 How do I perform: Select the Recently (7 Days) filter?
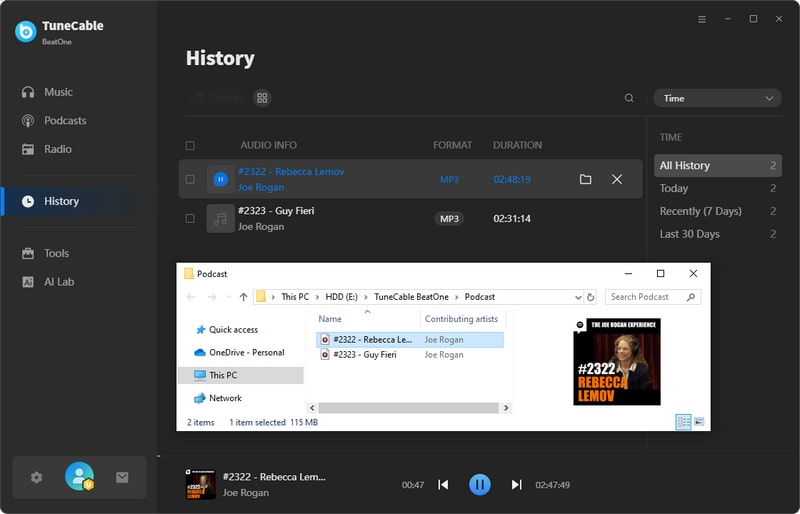tap(717, 211)
